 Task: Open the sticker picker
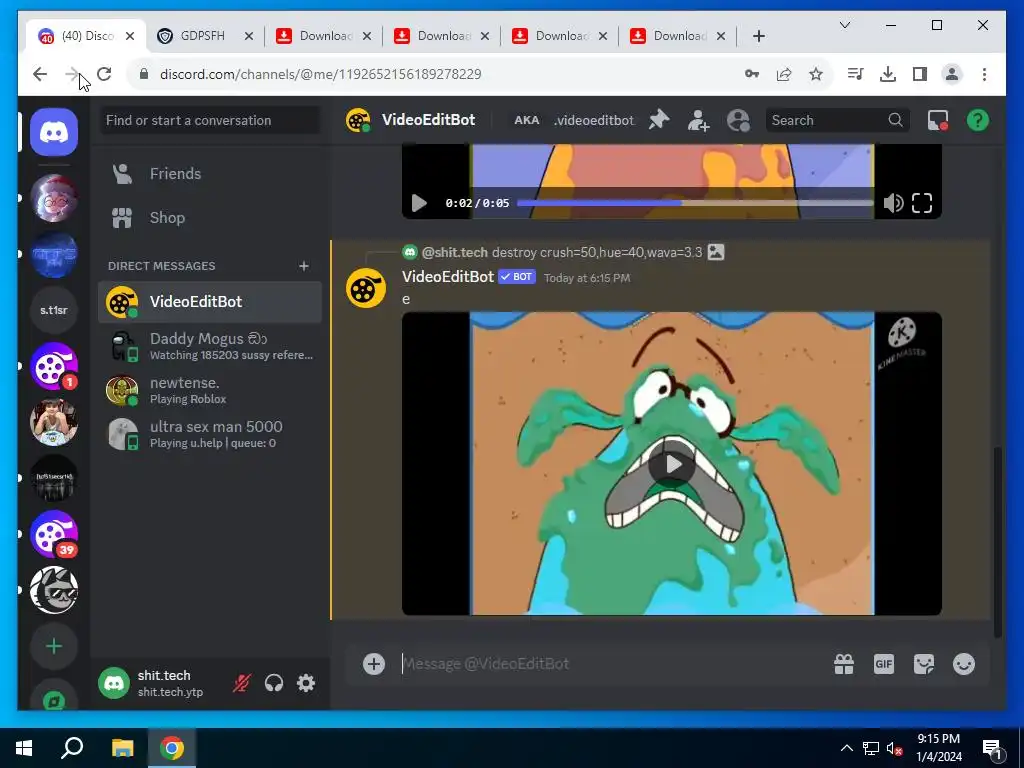923,664
